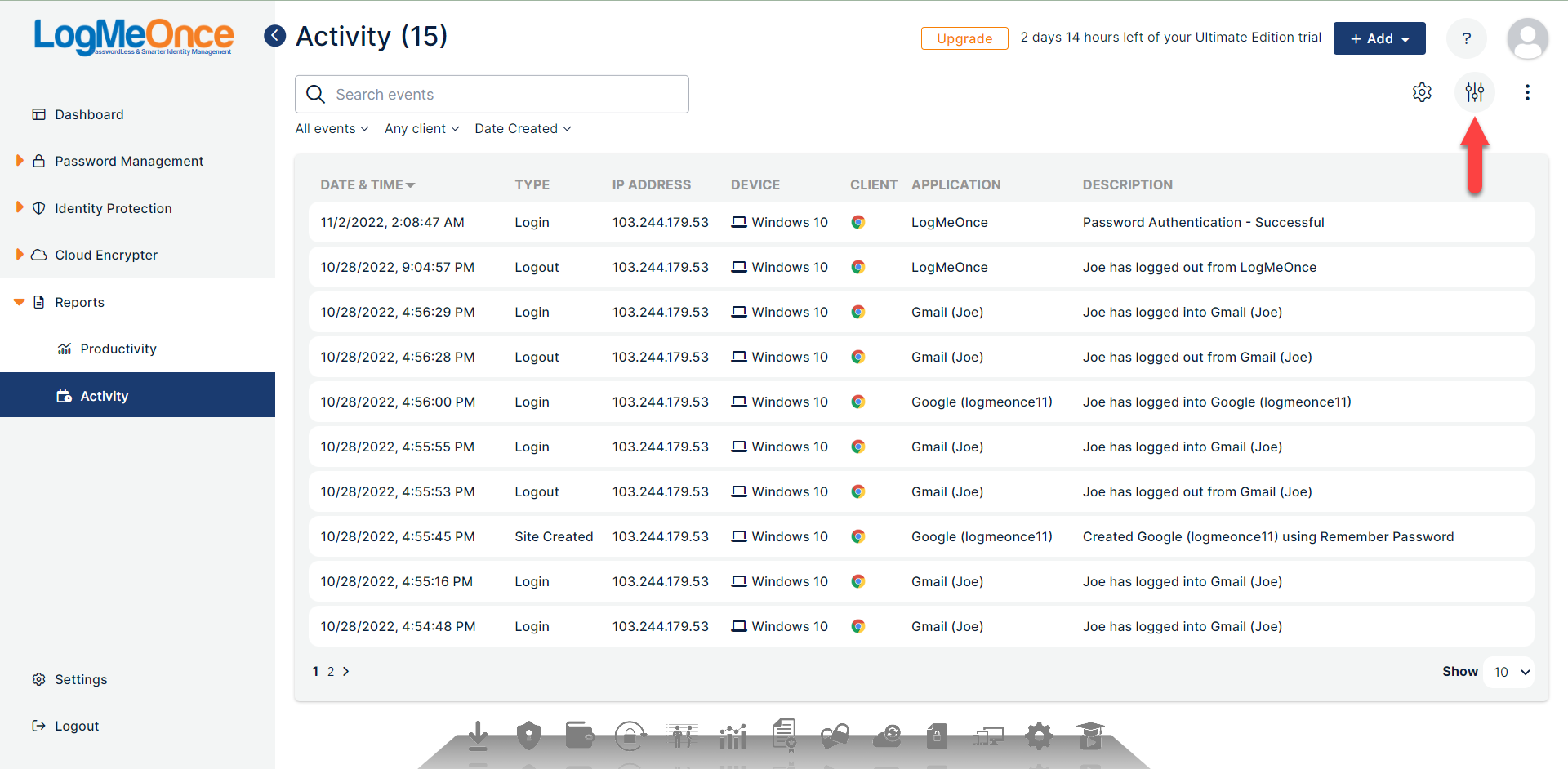Select Activity in sidebar
The width and height of the screenshot is (1568, 769).
coord(137,395)
